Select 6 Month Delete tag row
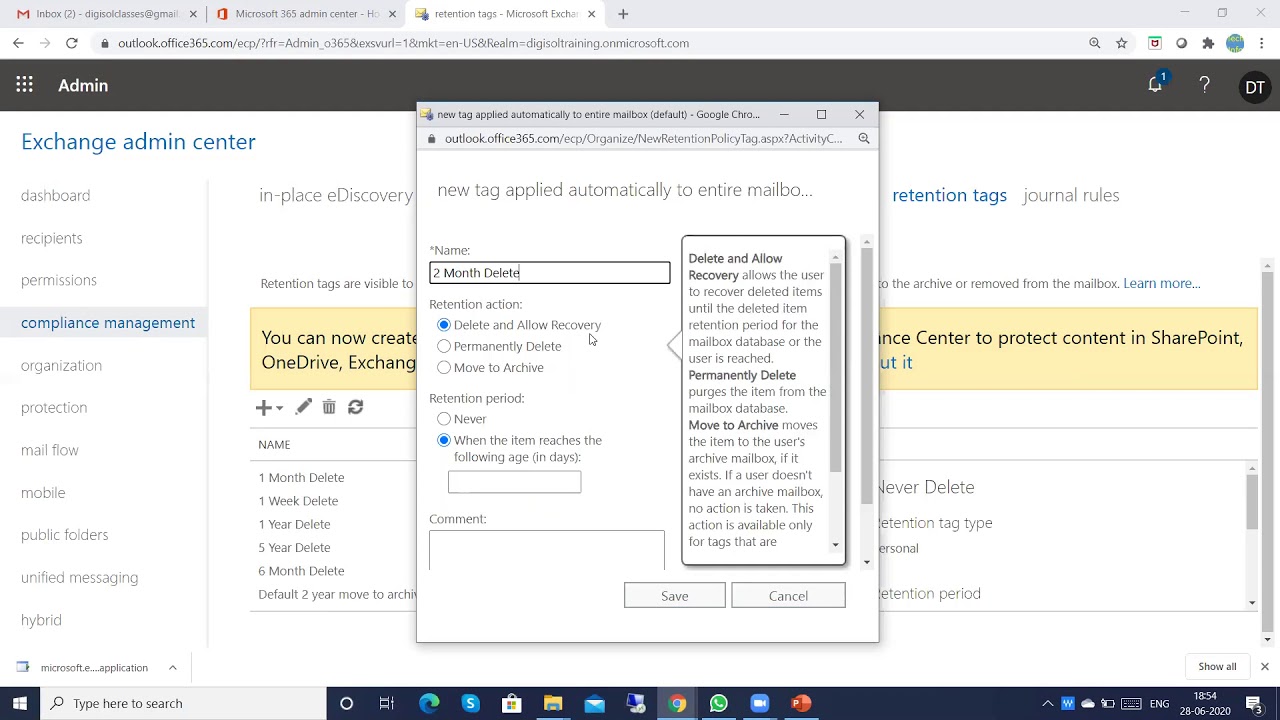 pyautogui.click(x=301, y=571)
